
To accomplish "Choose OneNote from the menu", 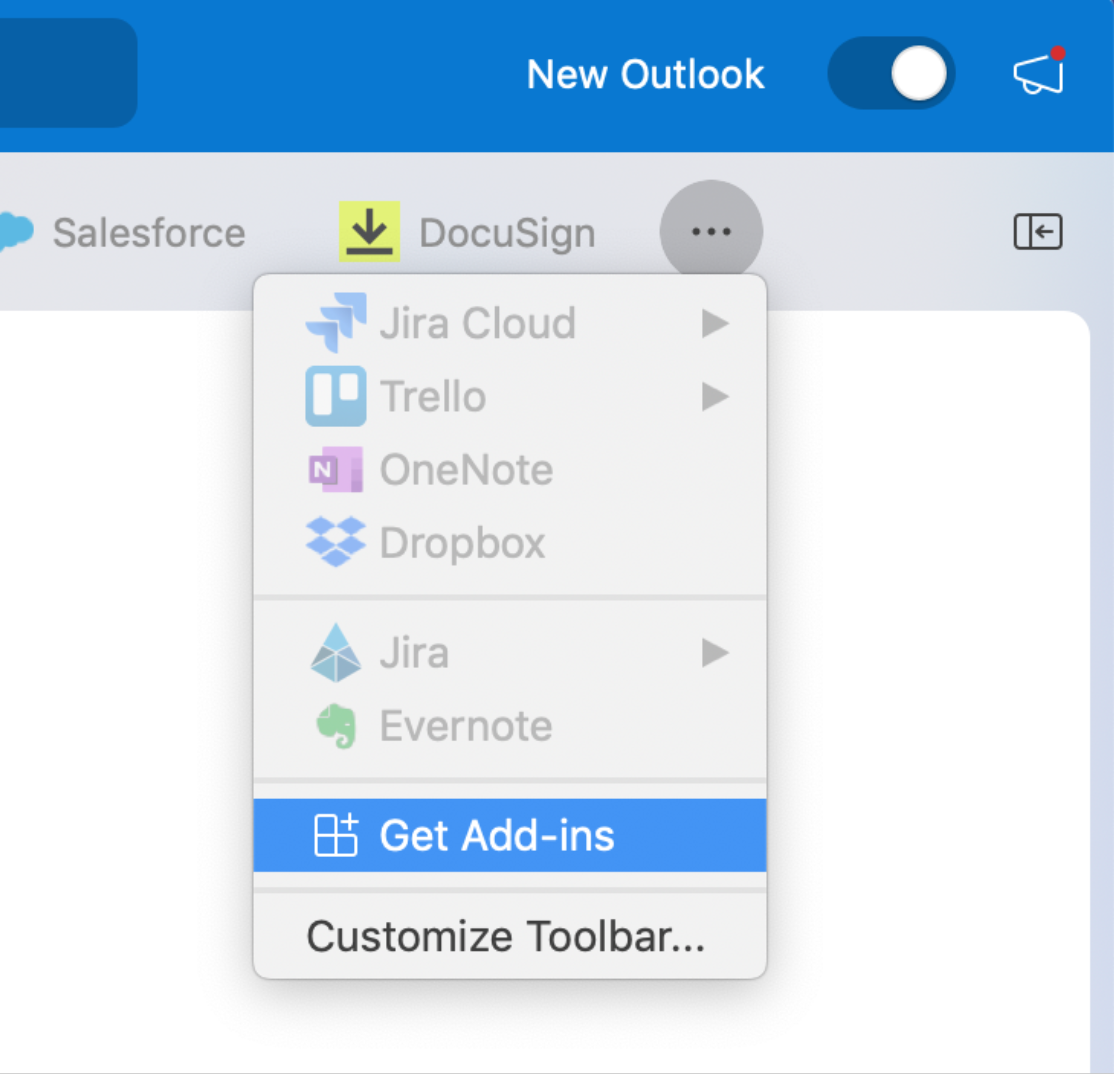I will [x=509, y=470].
